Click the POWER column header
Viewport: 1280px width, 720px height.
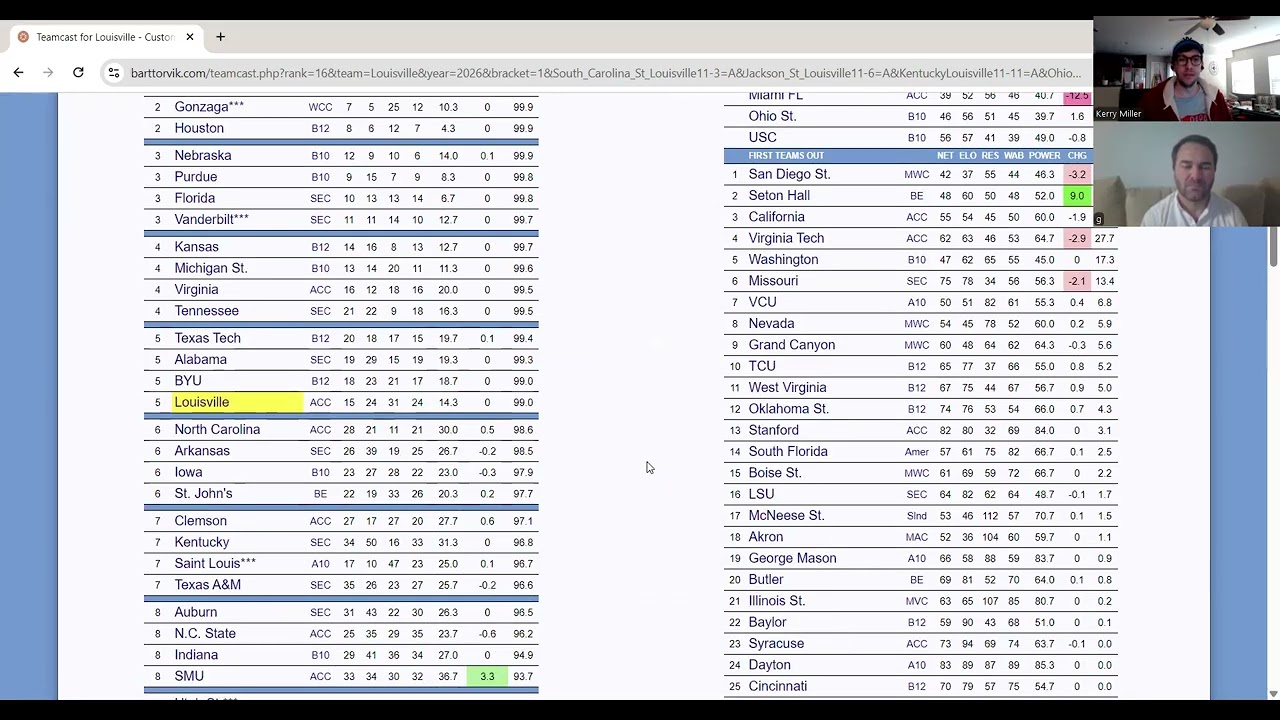coord(1044,156)
